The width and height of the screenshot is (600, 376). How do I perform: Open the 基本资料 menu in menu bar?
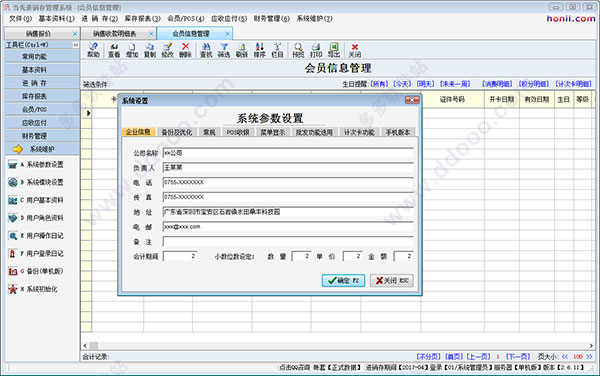[56, 18]
